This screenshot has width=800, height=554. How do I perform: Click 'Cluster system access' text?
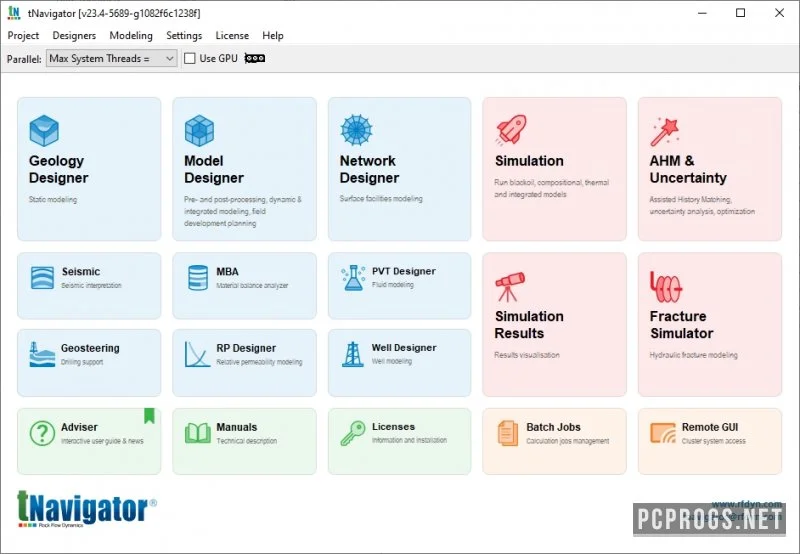click(x=713, y=441)
